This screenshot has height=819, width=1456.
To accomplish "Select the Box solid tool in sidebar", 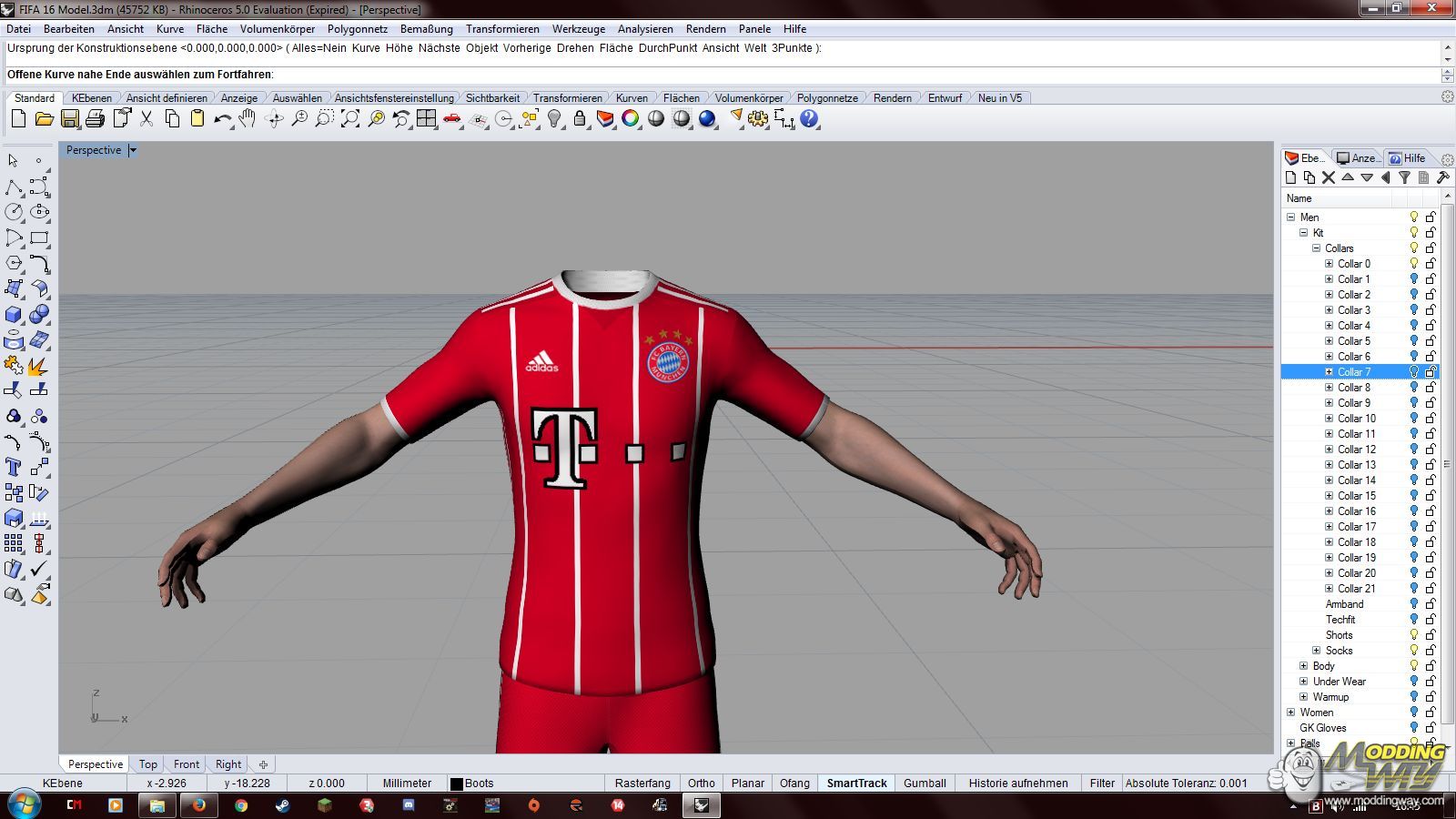I will pyautogui.click(x=14, y=315).
